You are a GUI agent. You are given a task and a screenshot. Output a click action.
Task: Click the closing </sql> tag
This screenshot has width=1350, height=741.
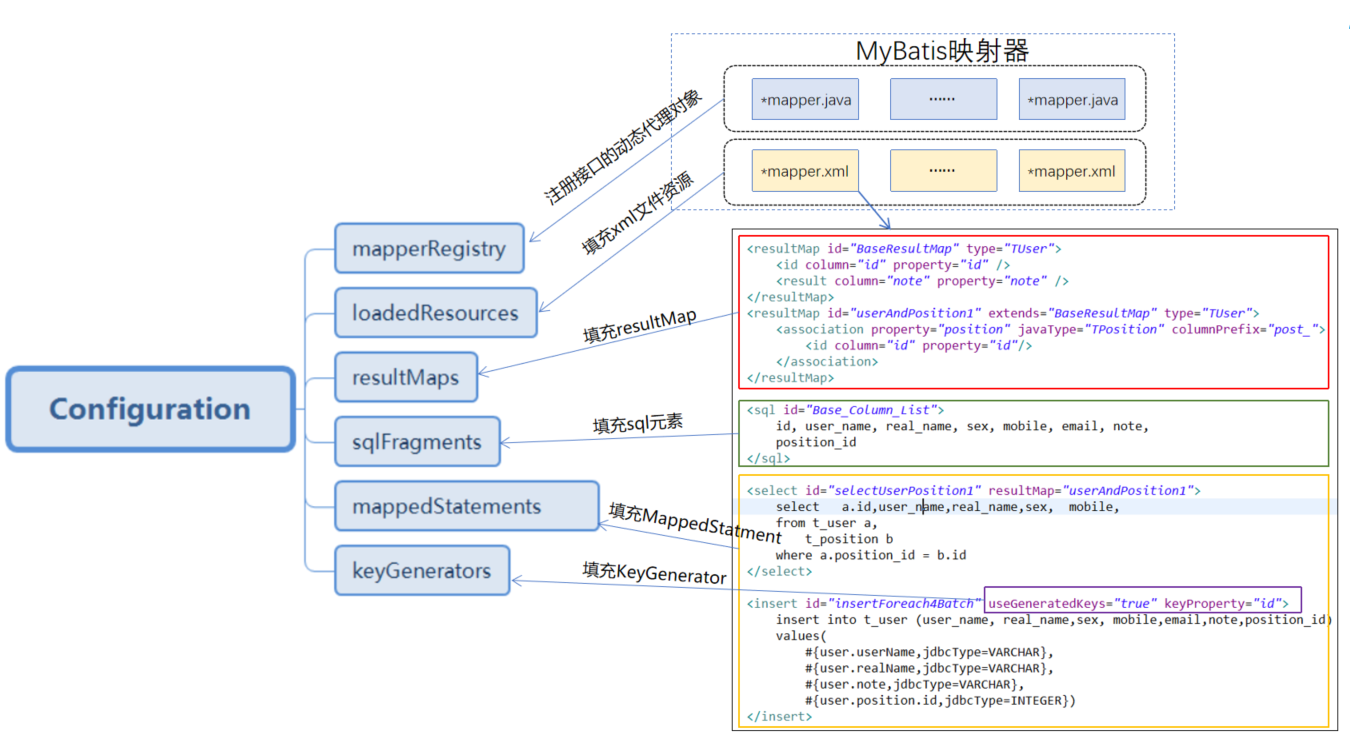pos(768,458)
